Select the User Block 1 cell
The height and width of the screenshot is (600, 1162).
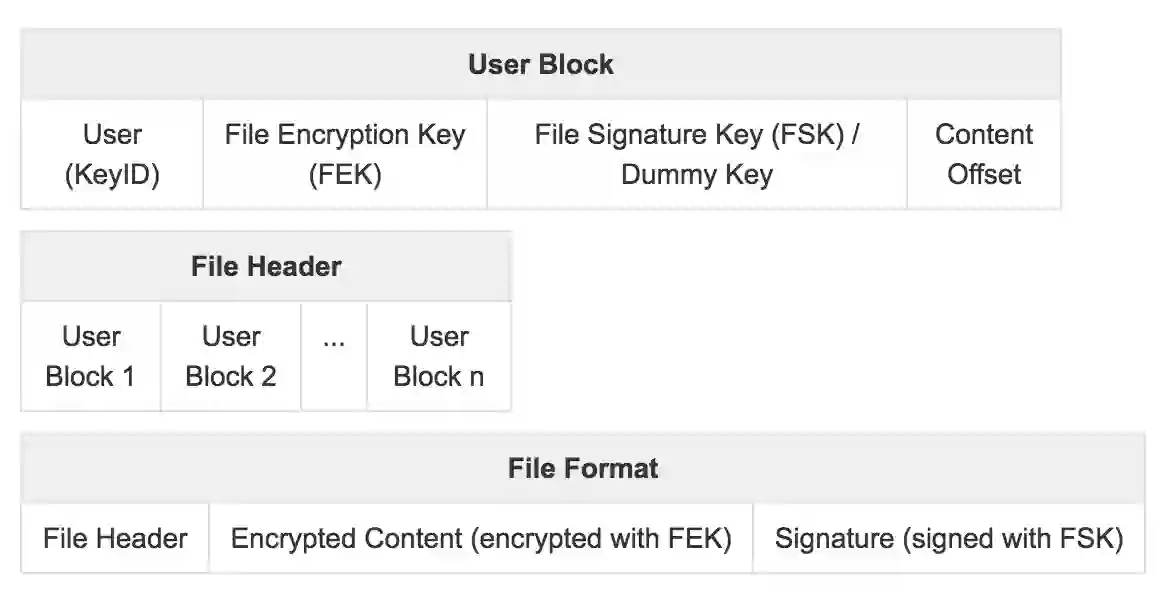90,356
